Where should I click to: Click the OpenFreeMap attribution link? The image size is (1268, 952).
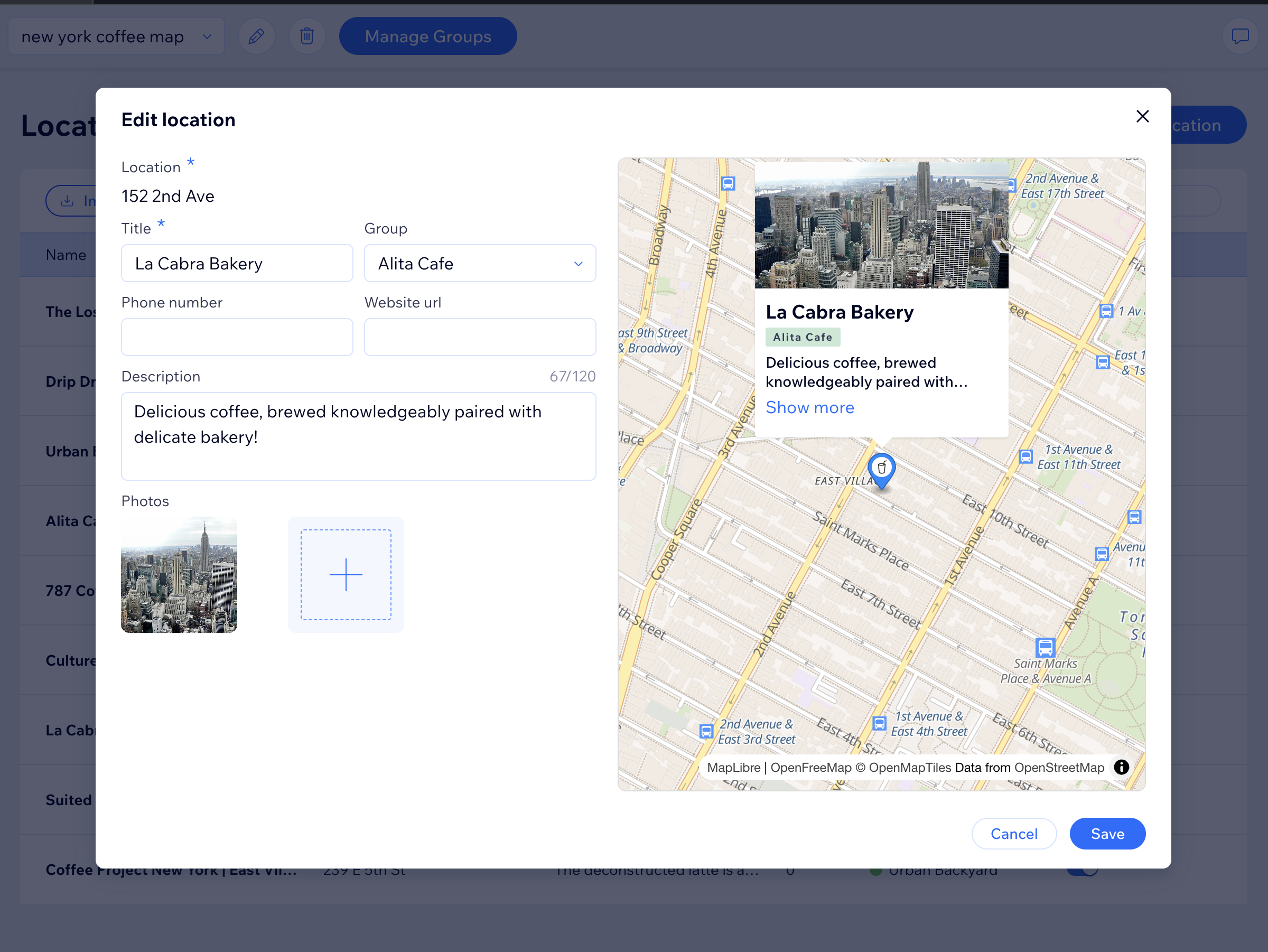click(x=810, y=768)
